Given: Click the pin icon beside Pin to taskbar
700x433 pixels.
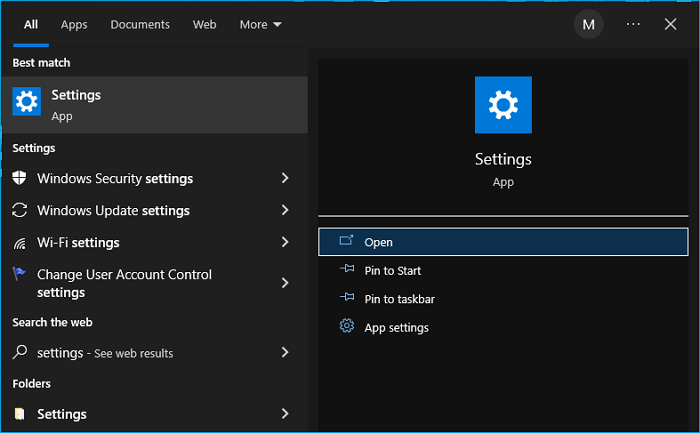Looking at the screenshot, I should [x=347, y=297].
